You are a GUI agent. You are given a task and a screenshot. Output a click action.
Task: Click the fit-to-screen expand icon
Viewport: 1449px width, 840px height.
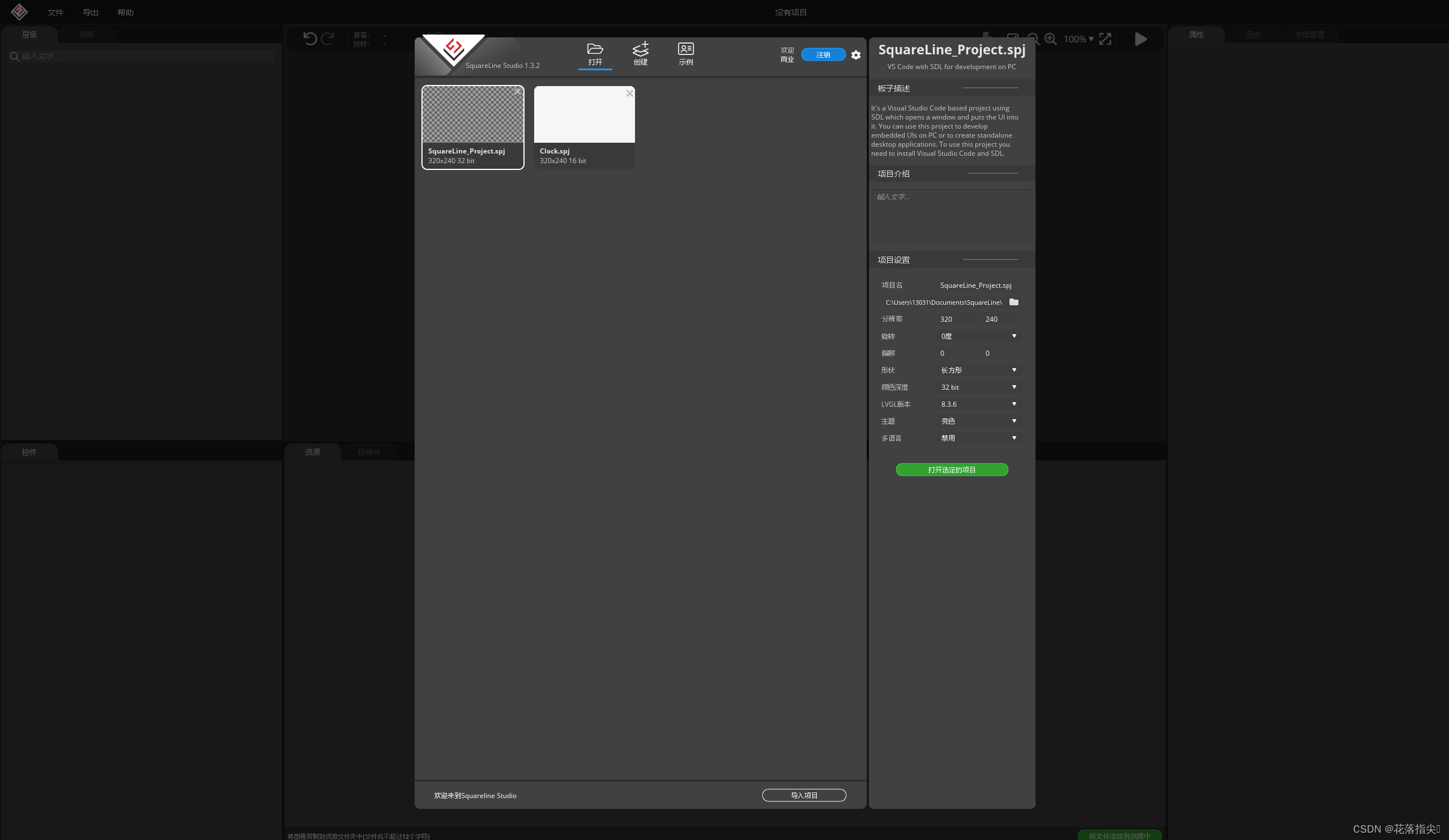click(1105, 39)
